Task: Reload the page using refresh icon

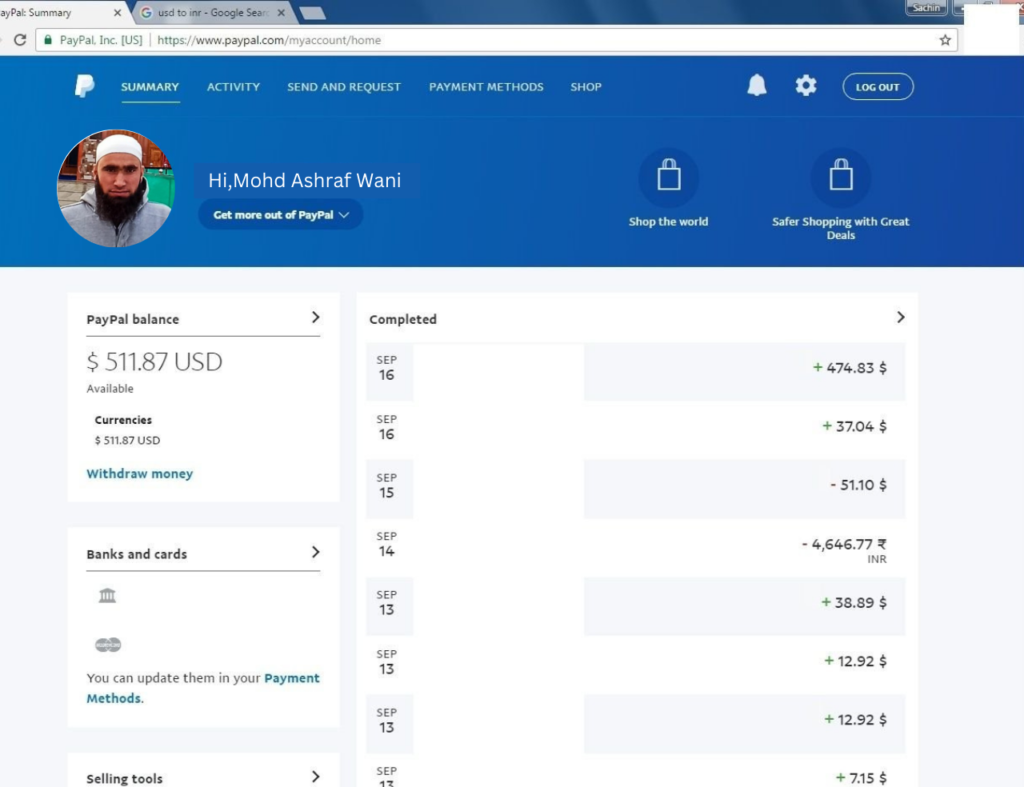Action: click(x=20, y=40)
